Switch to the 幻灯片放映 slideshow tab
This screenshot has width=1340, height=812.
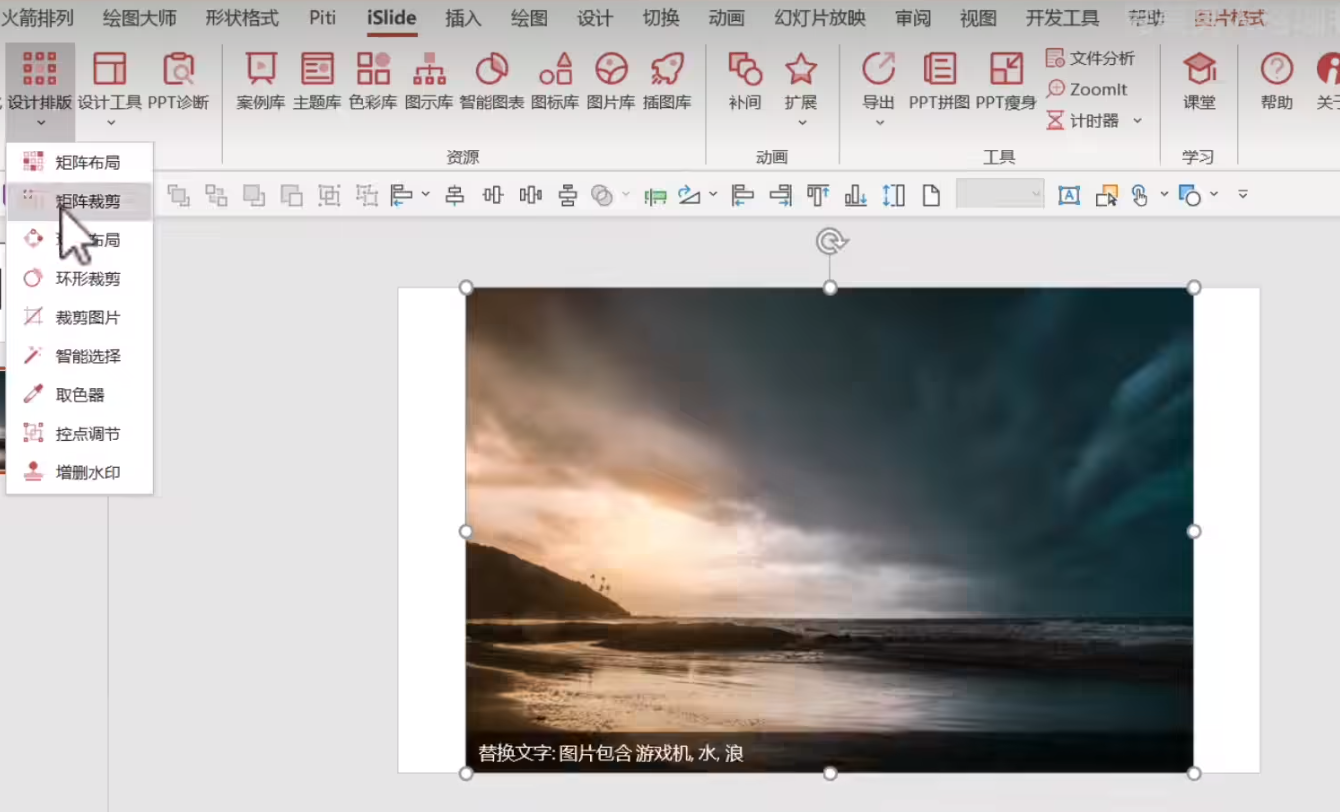821,18
